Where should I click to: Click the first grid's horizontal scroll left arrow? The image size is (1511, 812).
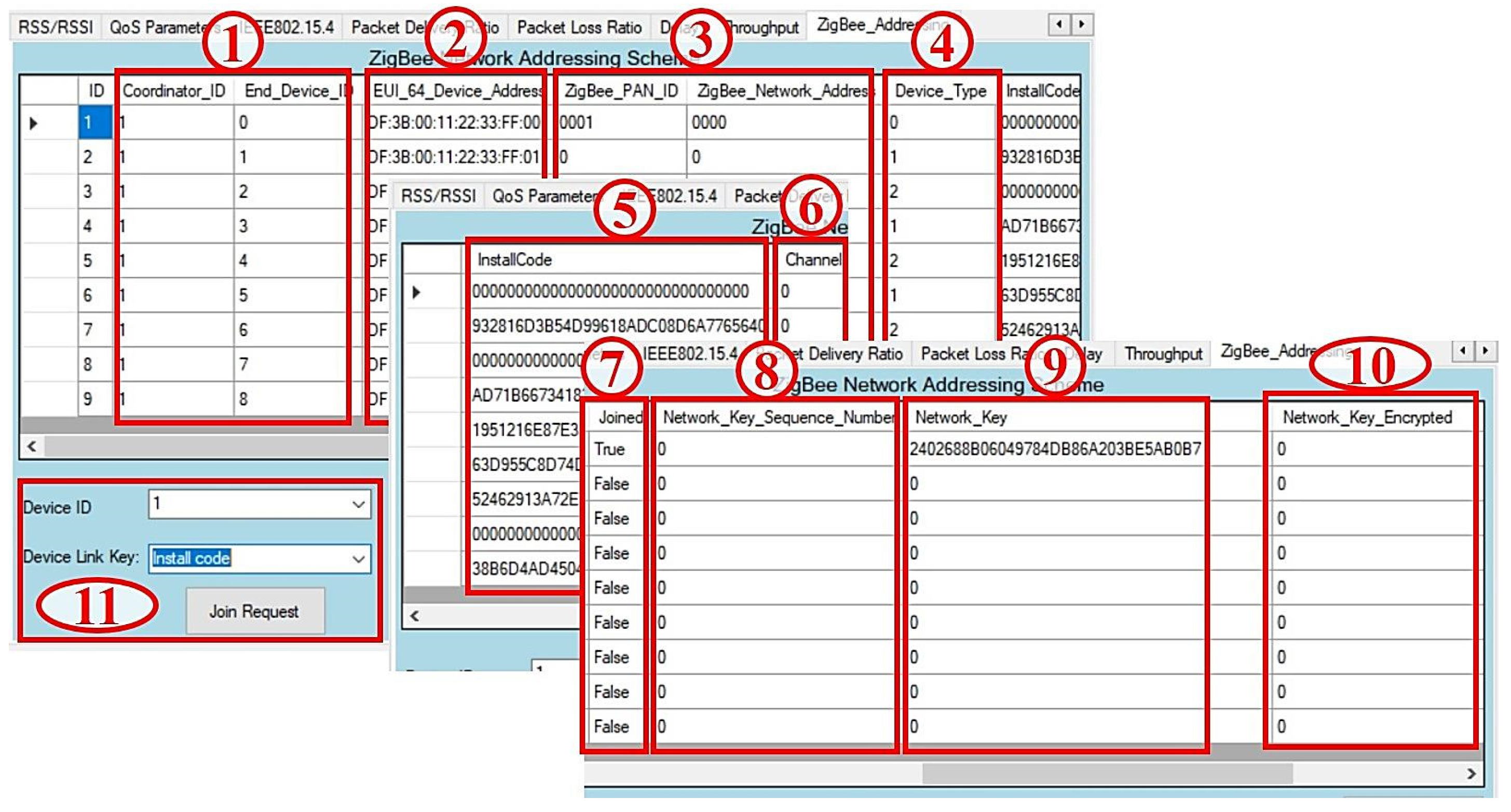[x=32, y=447]
